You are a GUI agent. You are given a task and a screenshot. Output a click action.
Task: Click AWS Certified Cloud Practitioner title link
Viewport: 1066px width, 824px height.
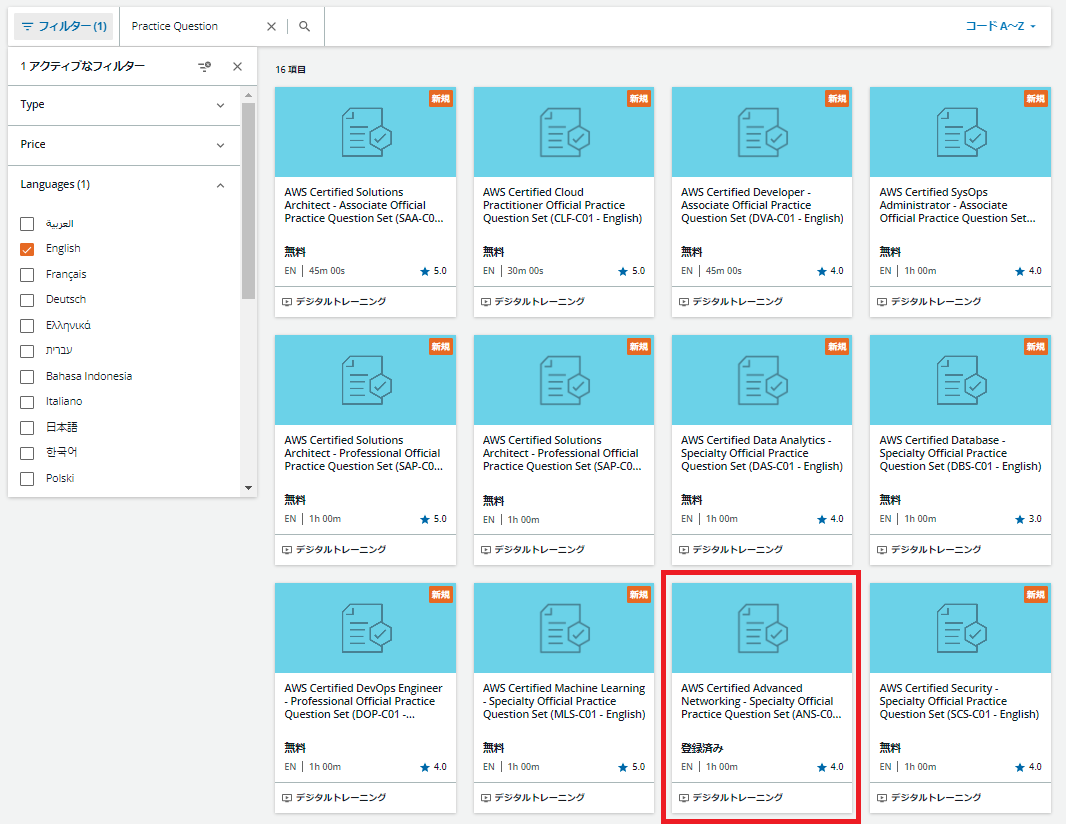point(562,205)
